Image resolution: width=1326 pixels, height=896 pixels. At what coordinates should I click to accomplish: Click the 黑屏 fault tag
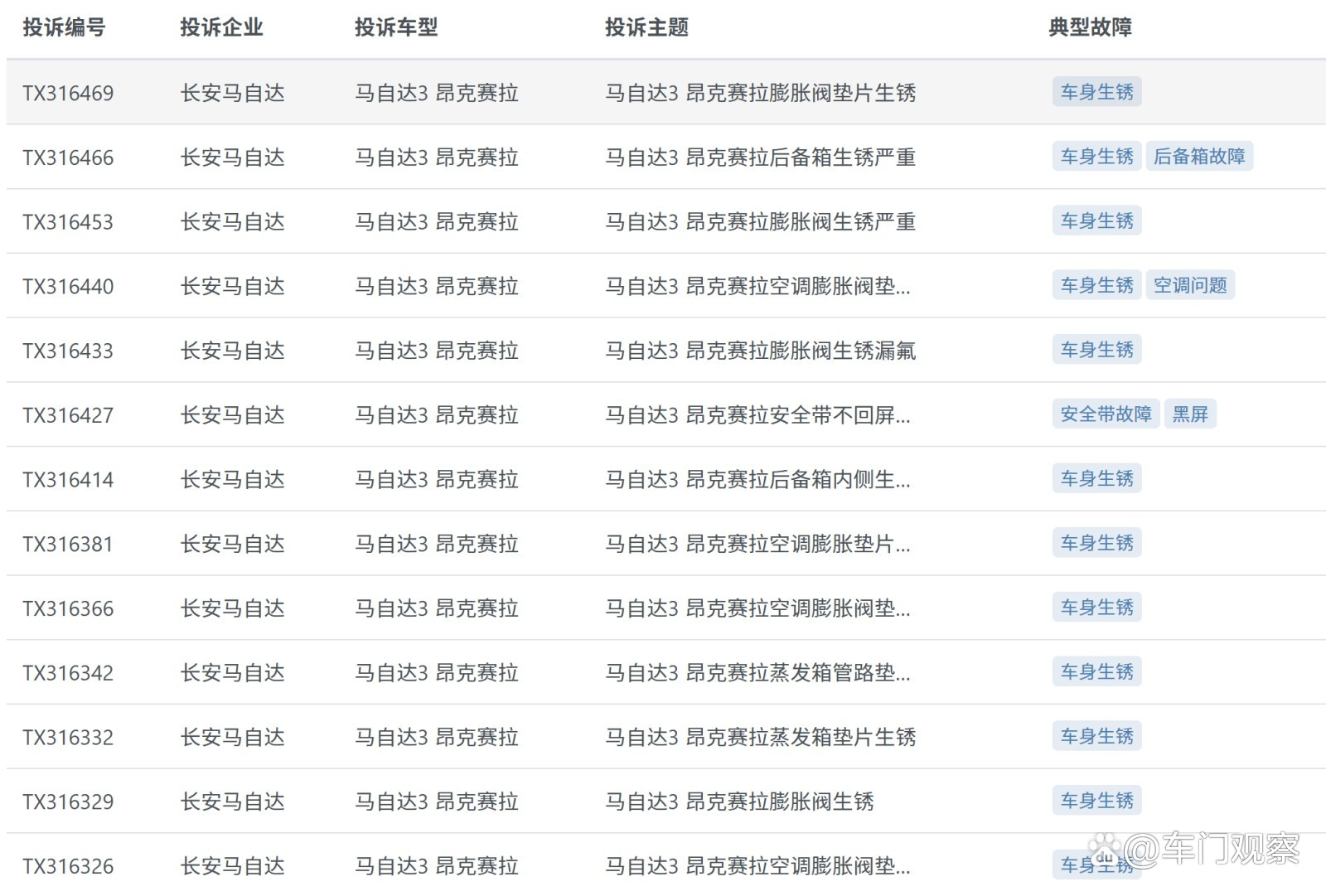[x=1191, y=413]
